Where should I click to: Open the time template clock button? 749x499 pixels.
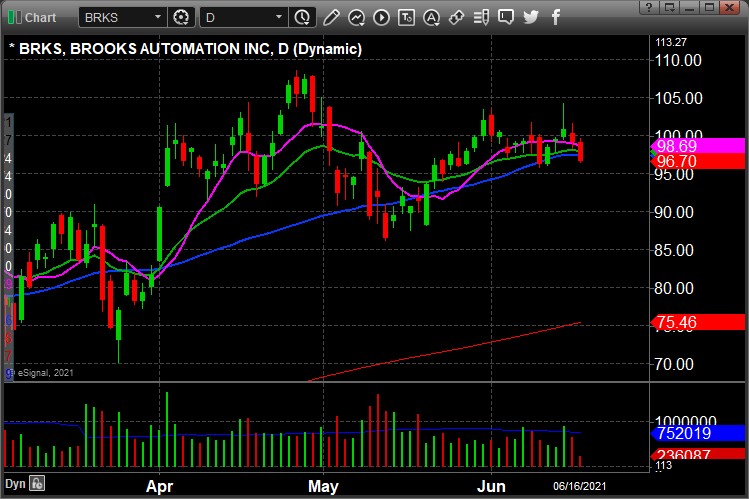click(x=302, y=18)
